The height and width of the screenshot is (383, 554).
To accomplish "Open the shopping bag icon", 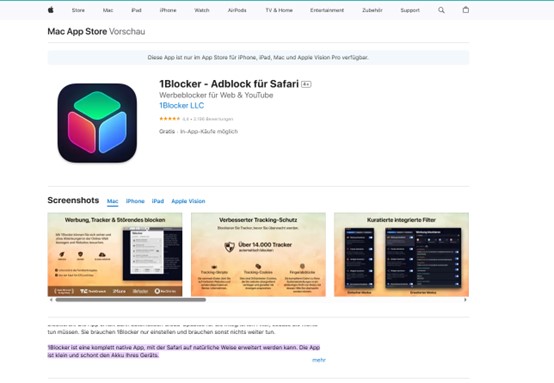I will [466, 10].
